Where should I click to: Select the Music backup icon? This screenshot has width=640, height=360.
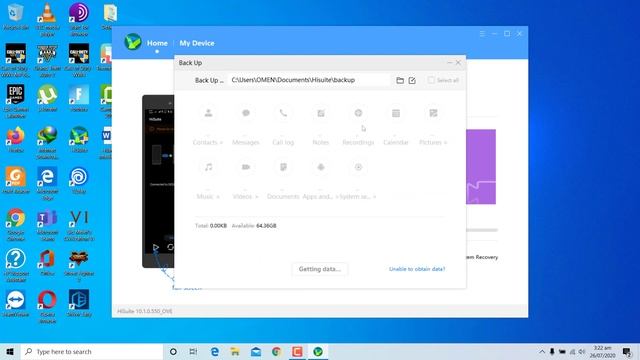point(209,167)
